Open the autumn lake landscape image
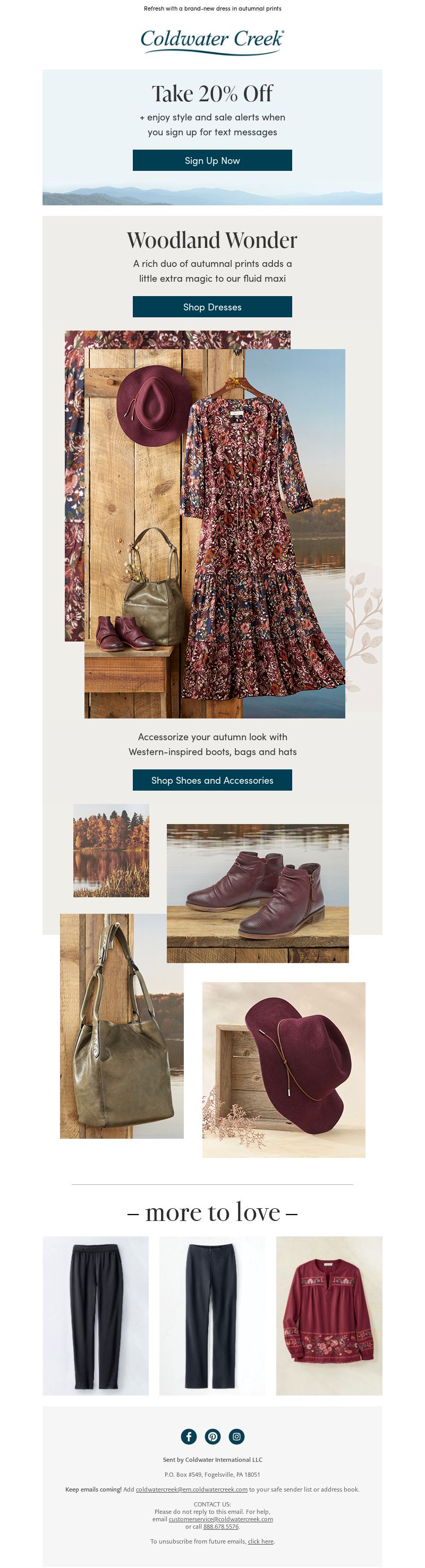425x1568 pixels. point(111,851)
